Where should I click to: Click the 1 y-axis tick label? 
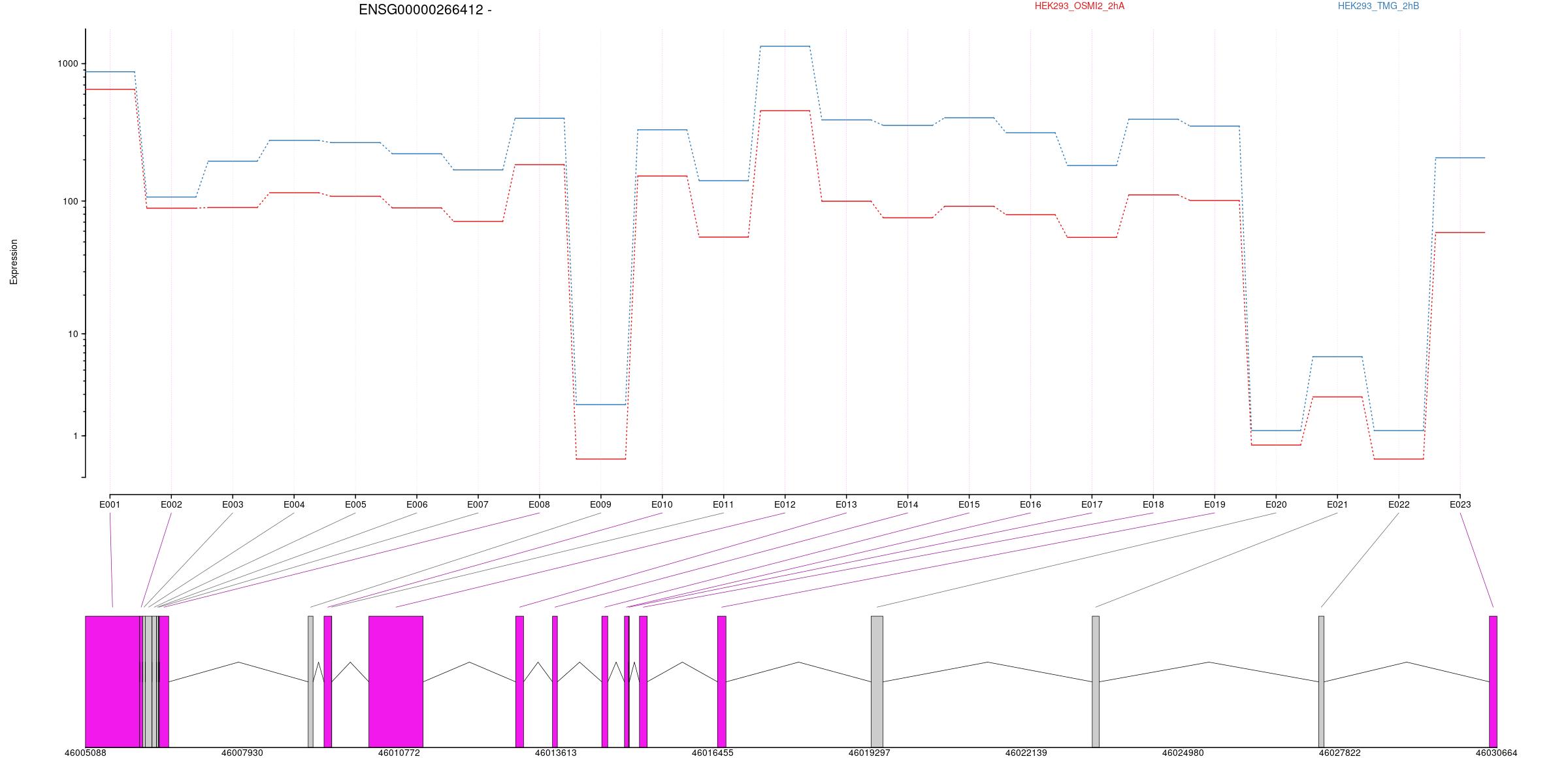coord(76,436)
